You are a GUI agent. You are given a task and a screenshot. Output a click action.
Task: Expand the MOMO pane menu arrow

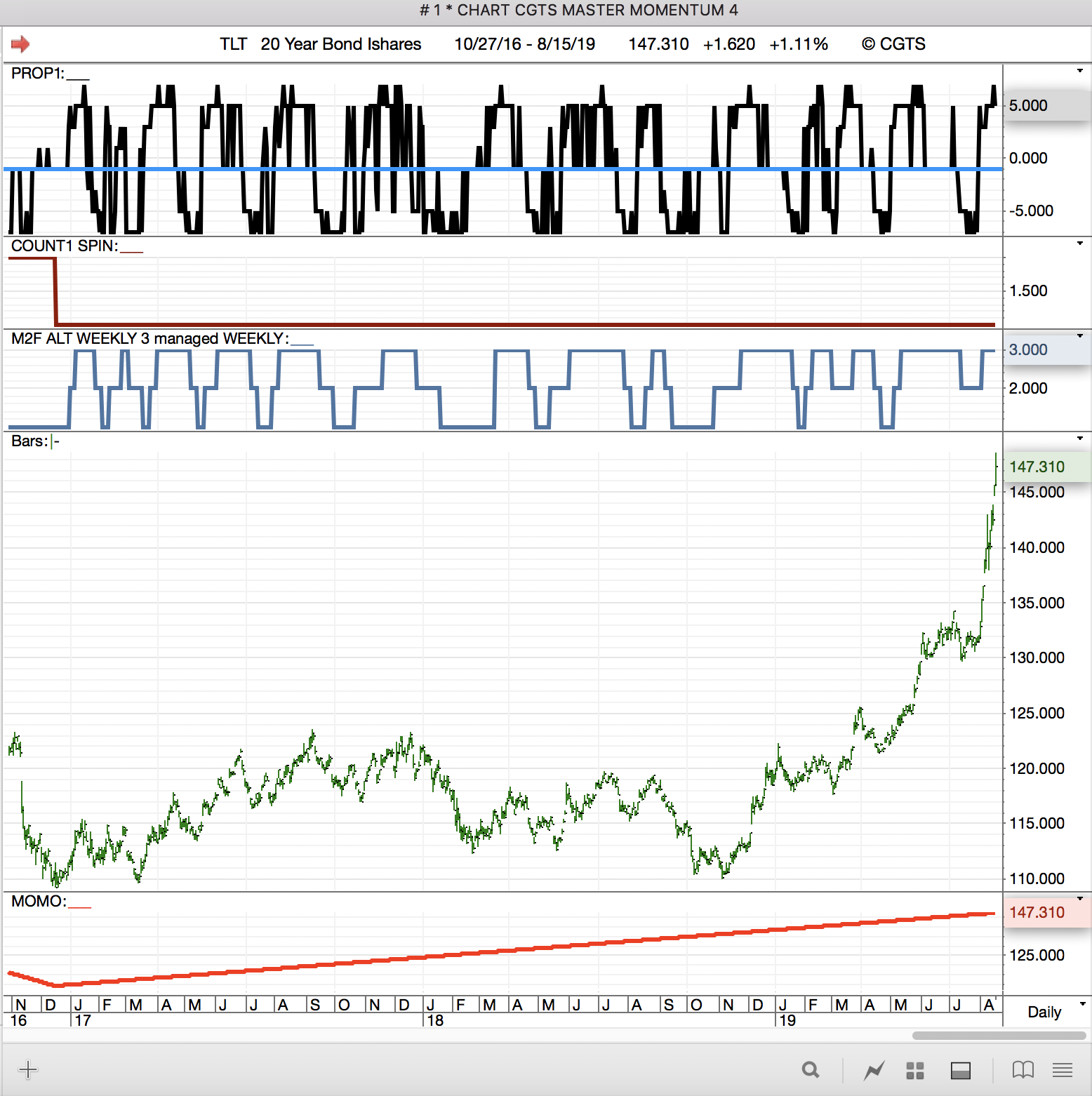coord(1080,898)
